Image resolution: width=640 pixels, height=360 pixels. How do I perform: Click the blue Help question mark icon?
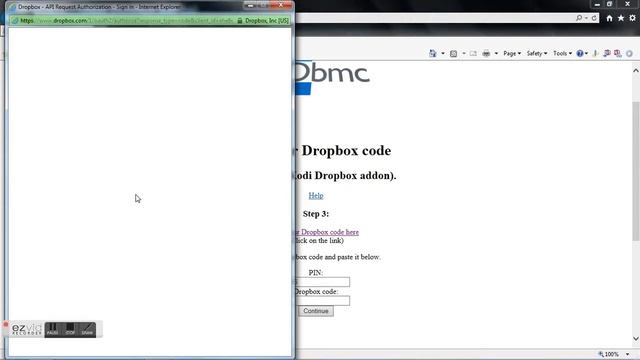click(x=580, y=53)
